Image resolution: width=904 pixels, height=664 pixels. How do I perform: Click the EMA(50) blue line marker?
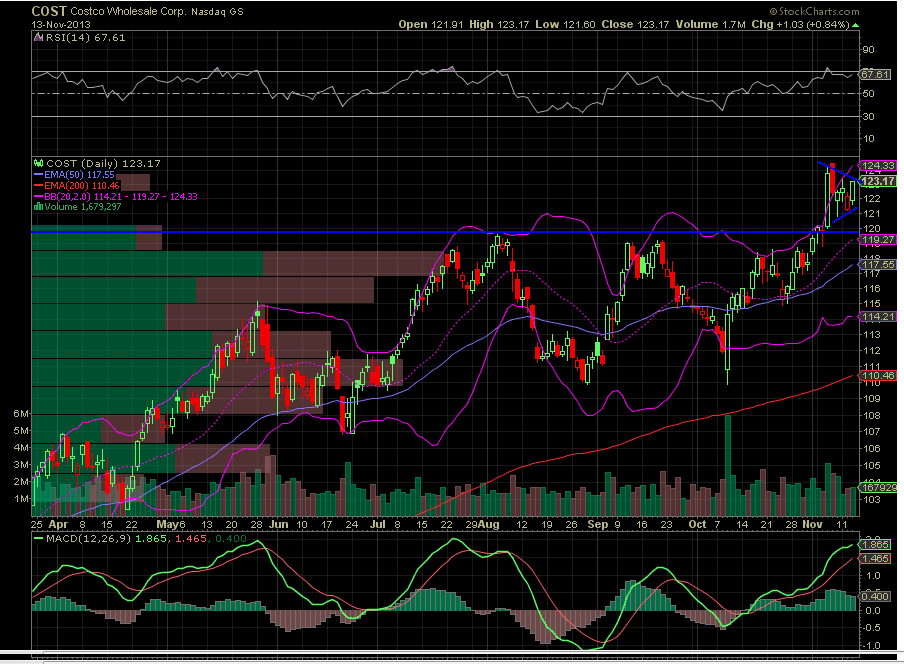(x=38, y=175)
